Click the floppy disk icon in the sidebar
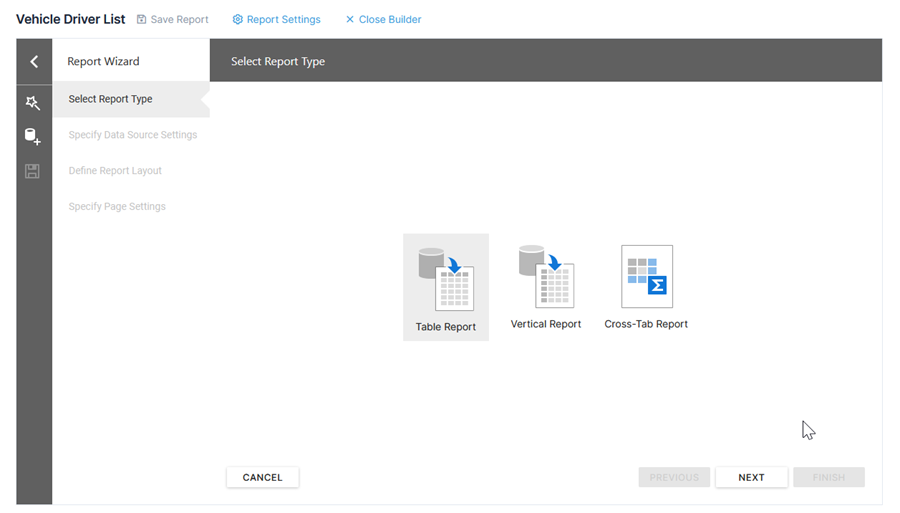The width and height of the screenshot is (900, 513). pos(33,171)
